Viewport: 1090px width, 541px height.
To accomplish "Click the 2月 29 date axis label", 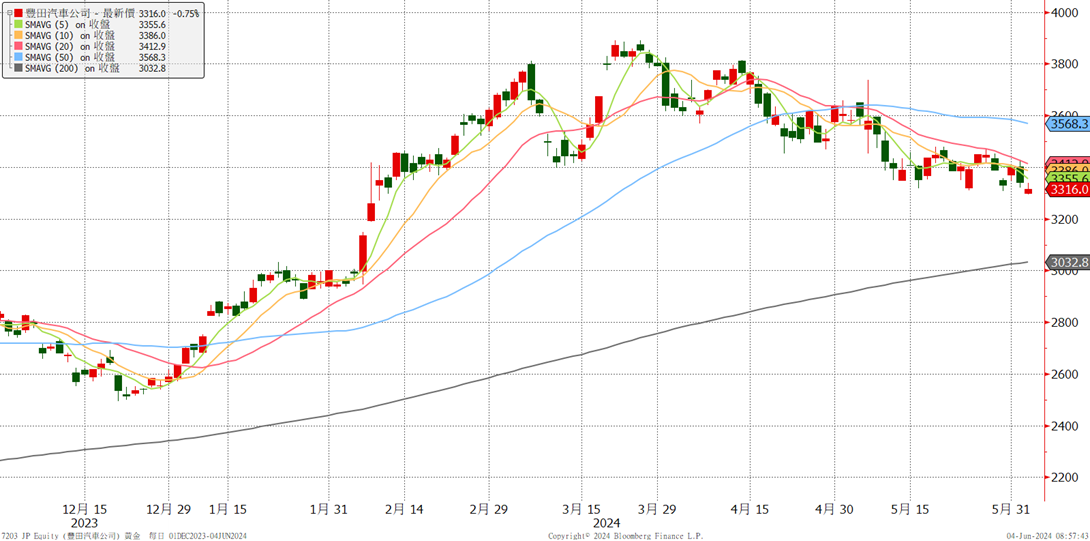I will (x=489, y=509).
